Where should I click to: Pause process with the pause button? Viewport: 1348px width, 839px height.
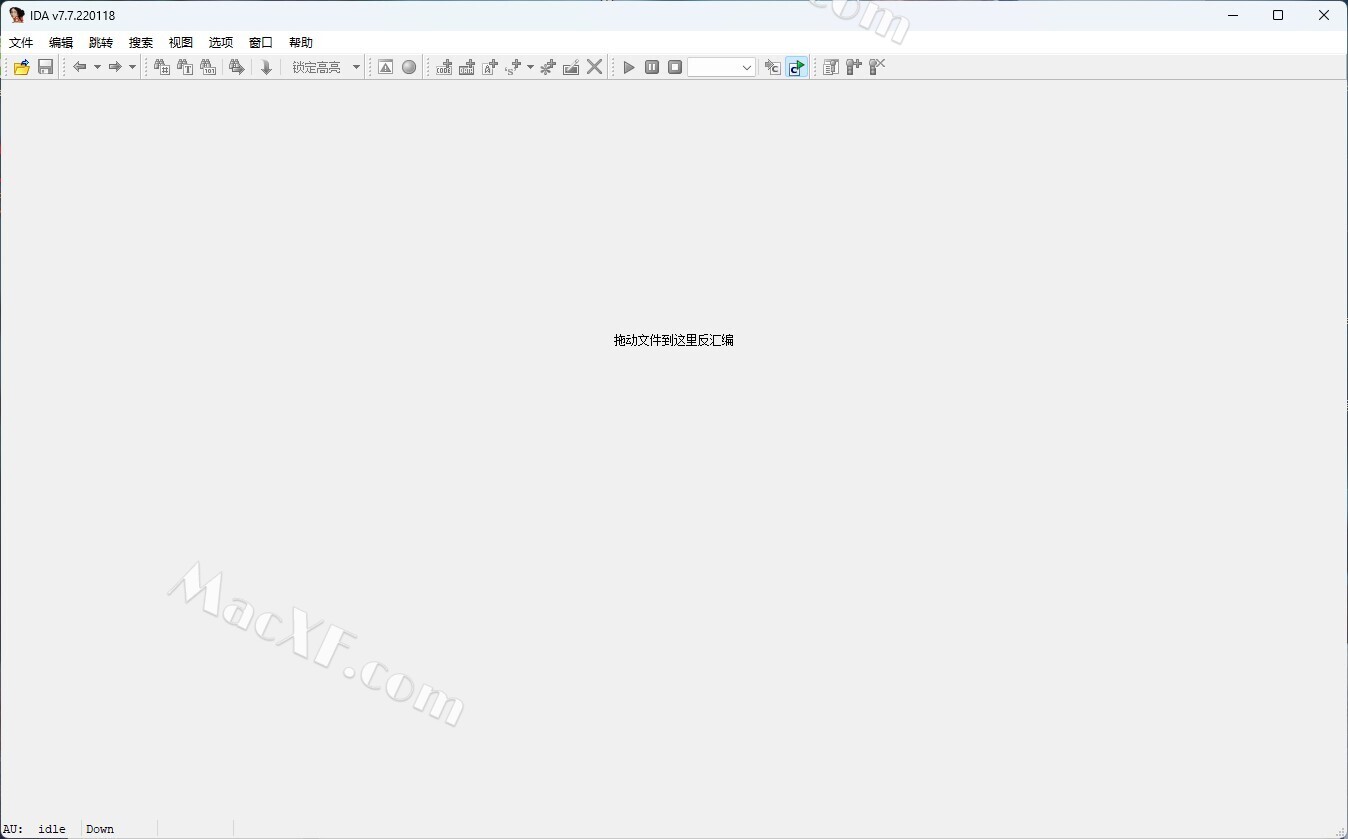pos(652,67)
